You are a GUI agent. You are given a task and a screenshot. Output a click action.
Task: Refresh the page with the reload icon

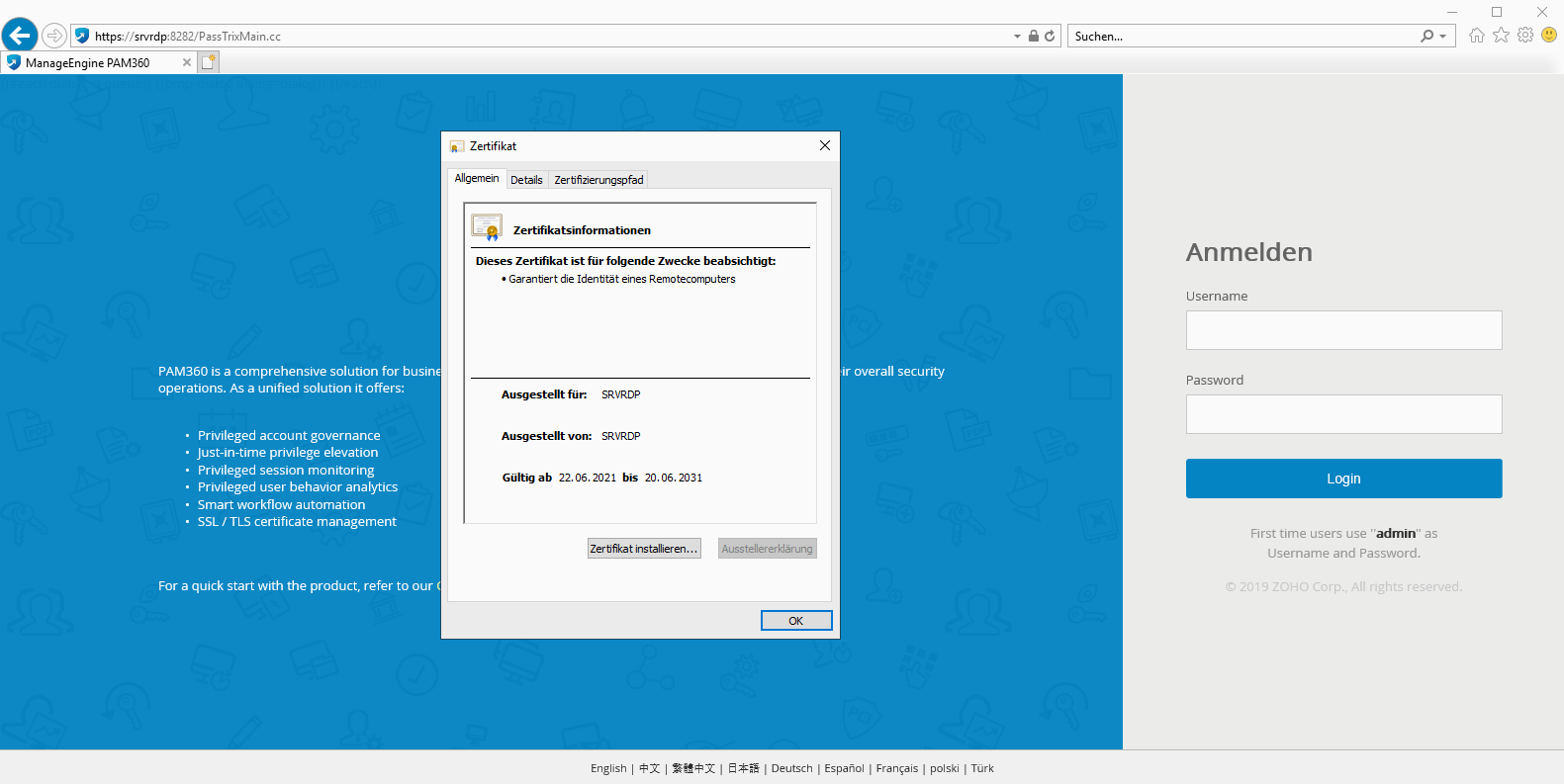coord(1050,36)
